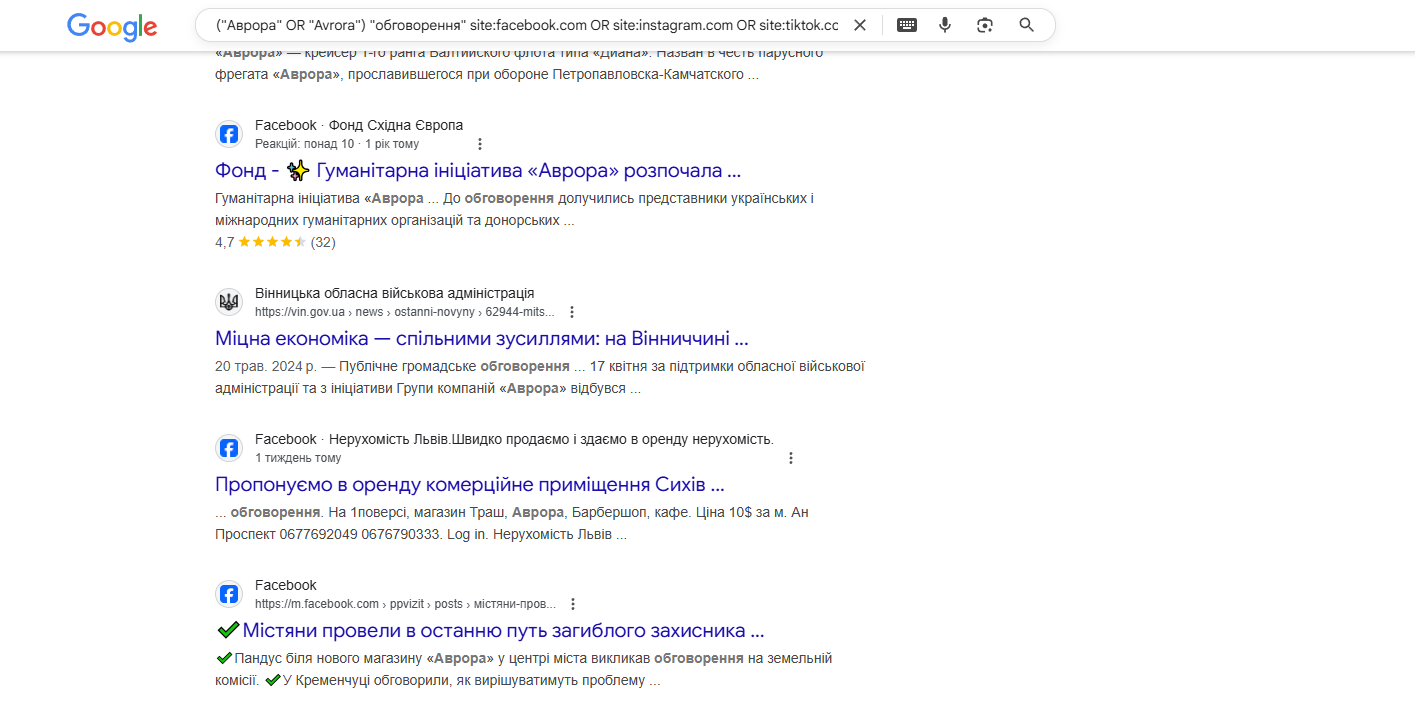Viewport: 1415px width, 709px height.
Task: Select the 4,7 star rating row
Action: 275,242
